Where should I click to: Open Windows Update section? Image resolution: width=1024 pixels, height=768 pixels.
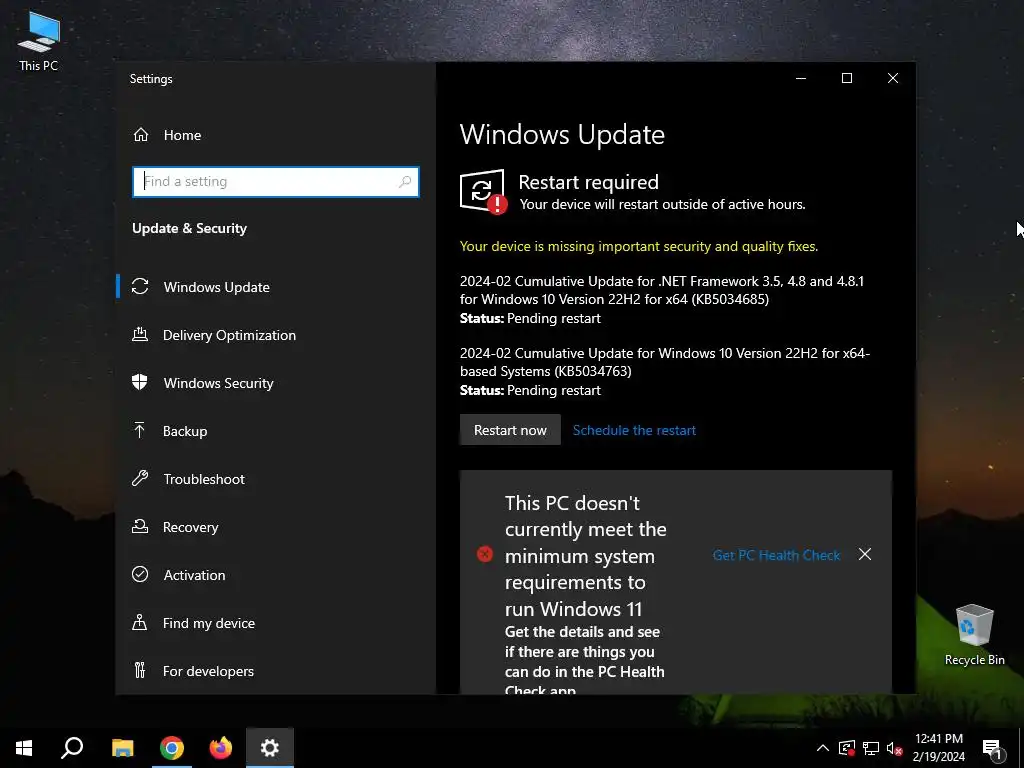(275, 287)
